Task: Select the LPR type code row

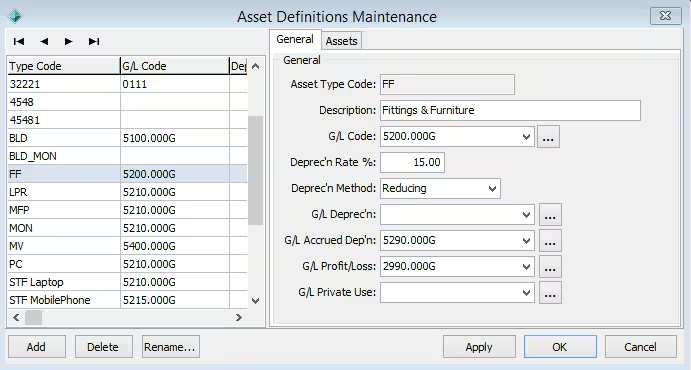Action: [127, 192]
